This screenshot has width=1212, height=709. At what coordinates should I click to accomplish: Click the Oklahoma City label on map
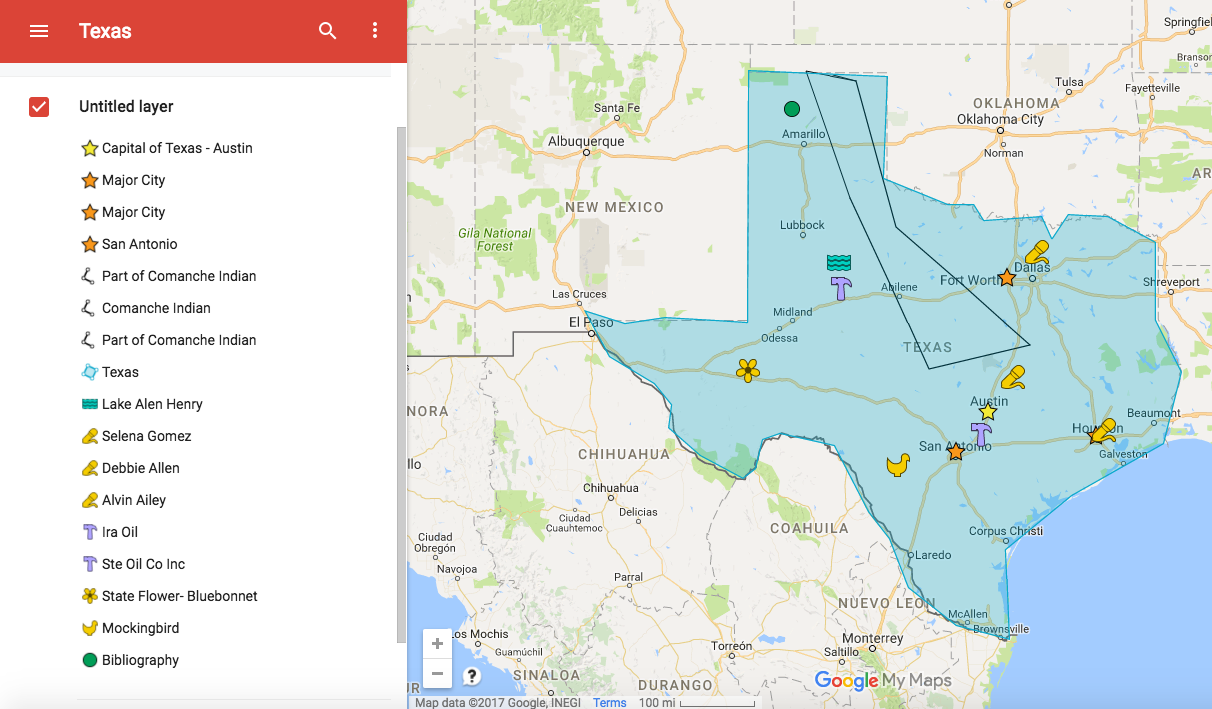(x=1000, y=119)
